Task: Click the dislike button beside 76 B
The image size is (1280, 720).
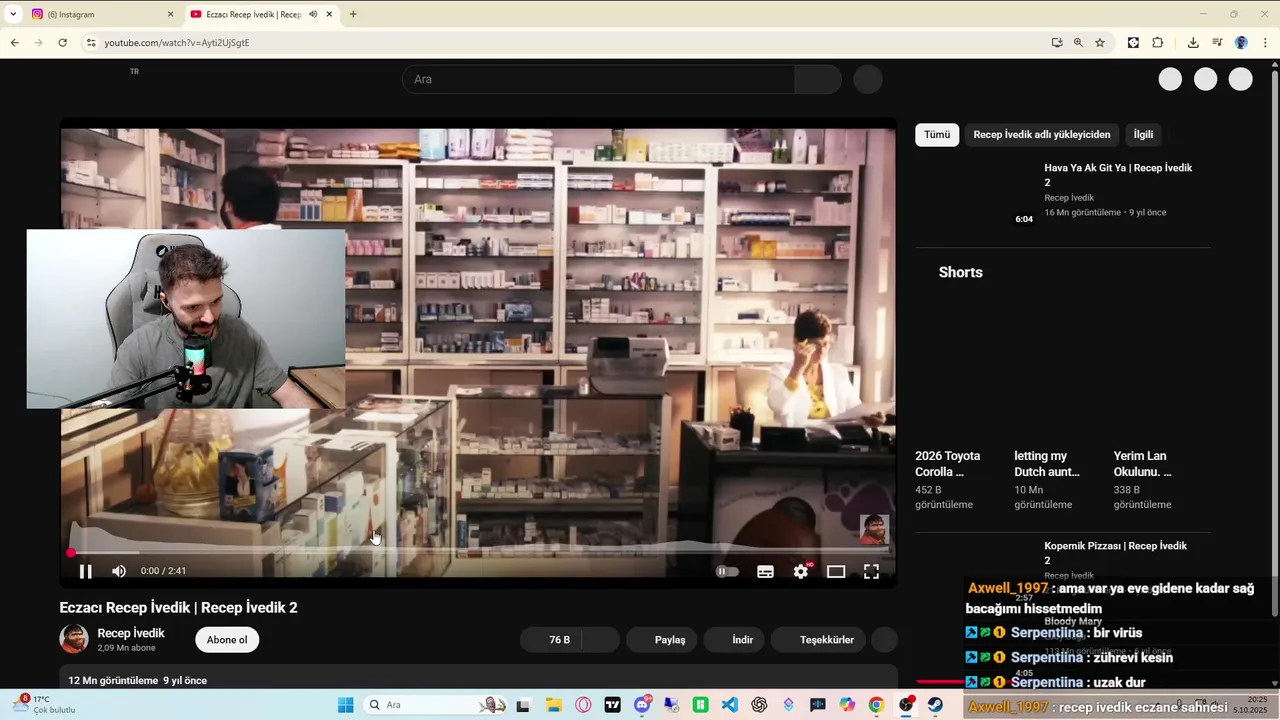Action: tap(601, 640)
